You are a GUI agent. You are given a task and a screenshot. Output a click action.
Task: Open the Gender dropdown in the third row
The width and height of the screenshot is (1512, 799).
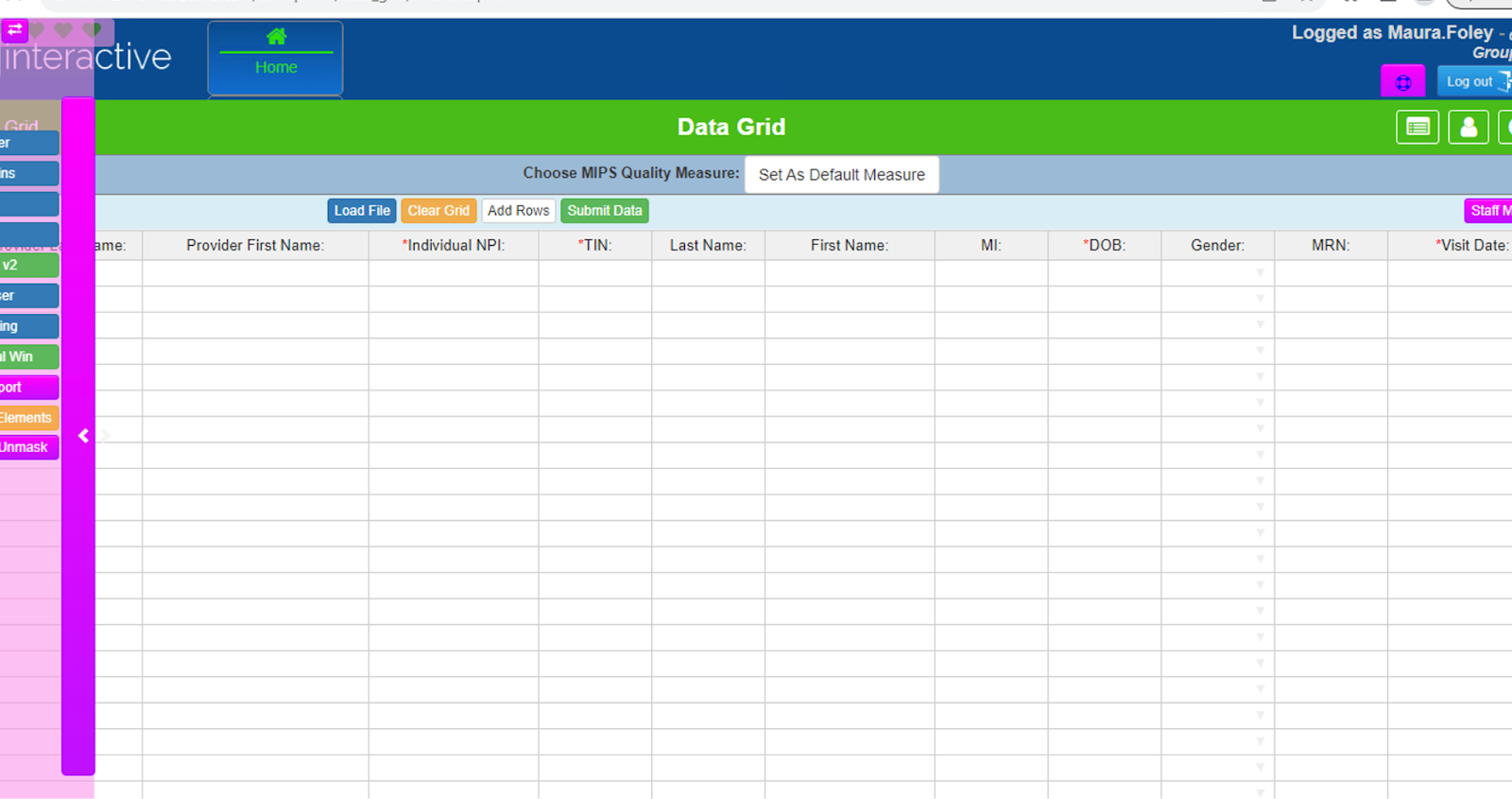(x=1260, y=325)
